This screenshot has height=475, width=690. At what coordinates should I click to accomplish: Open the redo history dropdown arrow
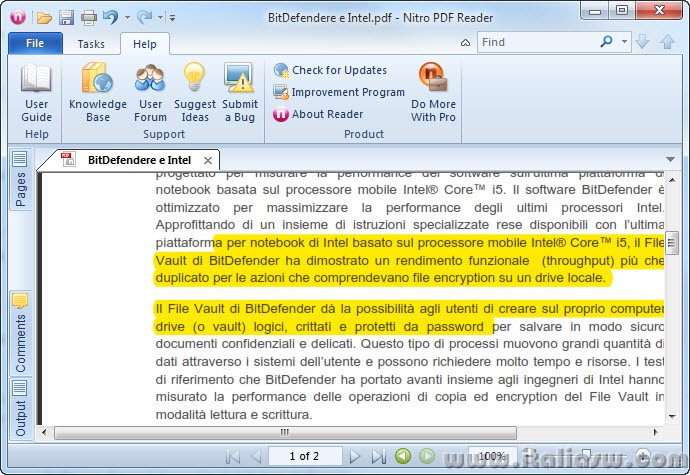tap(161, 18)
